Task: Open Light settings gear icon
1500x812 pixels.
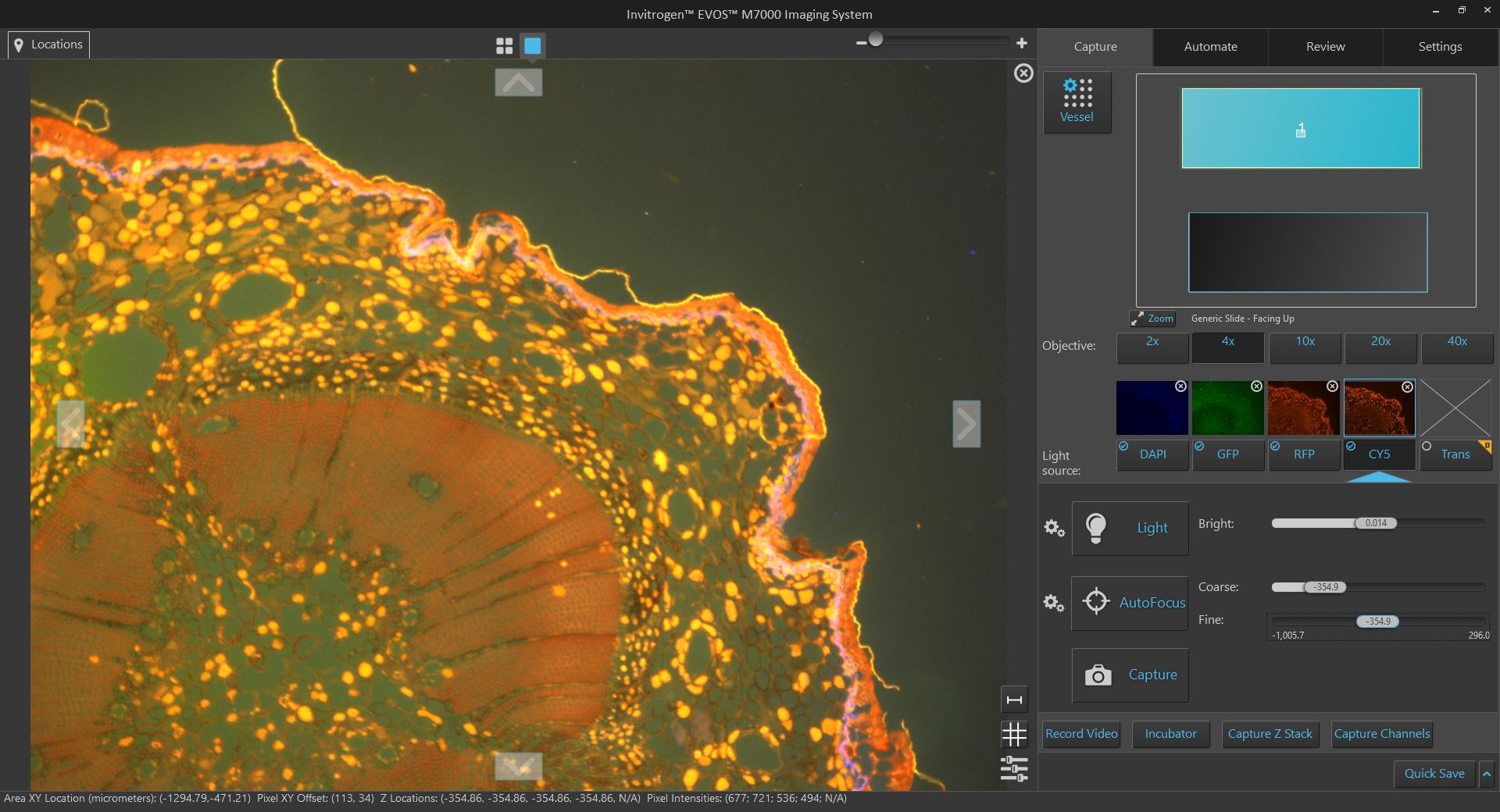Action: coord(1054,529)
